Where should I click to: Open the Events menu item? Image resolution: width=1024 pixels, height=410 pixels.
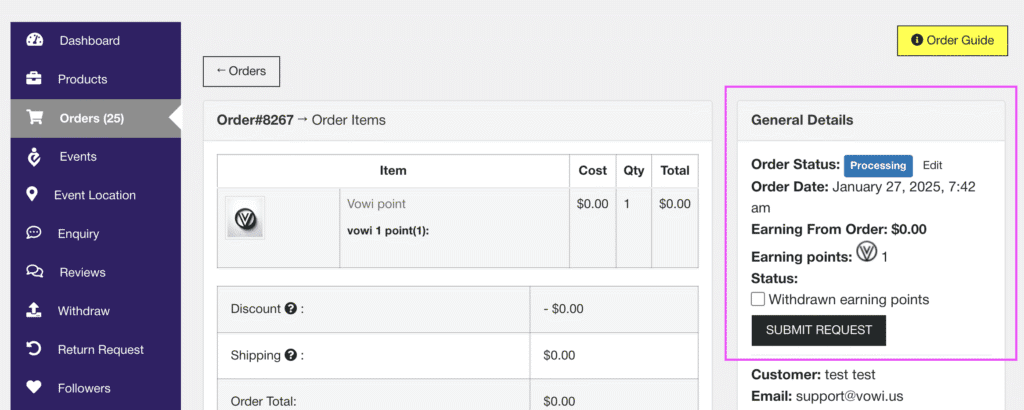[78, 156]
